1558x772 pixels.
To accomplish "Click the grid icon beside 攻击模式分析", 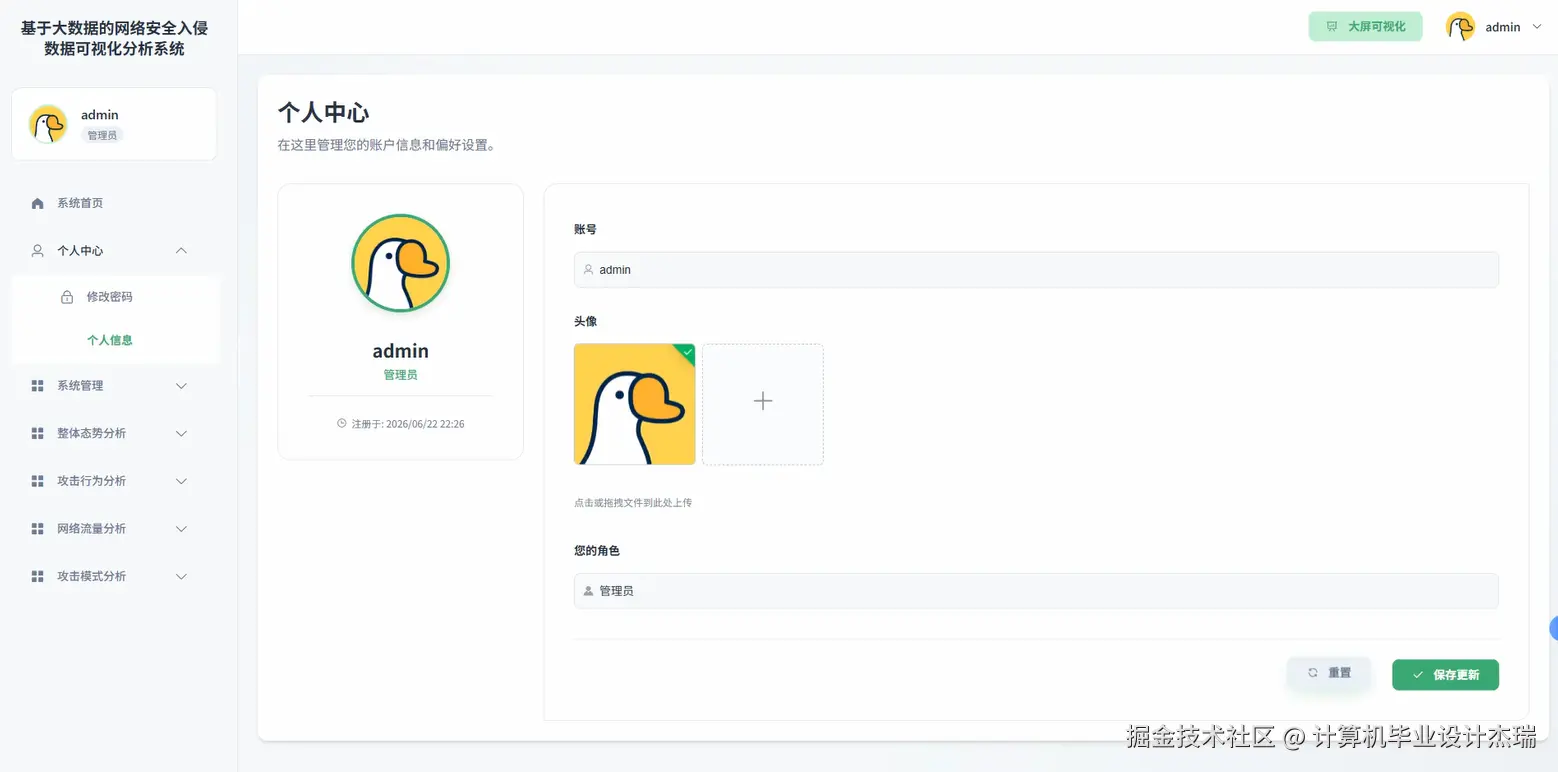I will pyautogui.click(x=38, y=577).
